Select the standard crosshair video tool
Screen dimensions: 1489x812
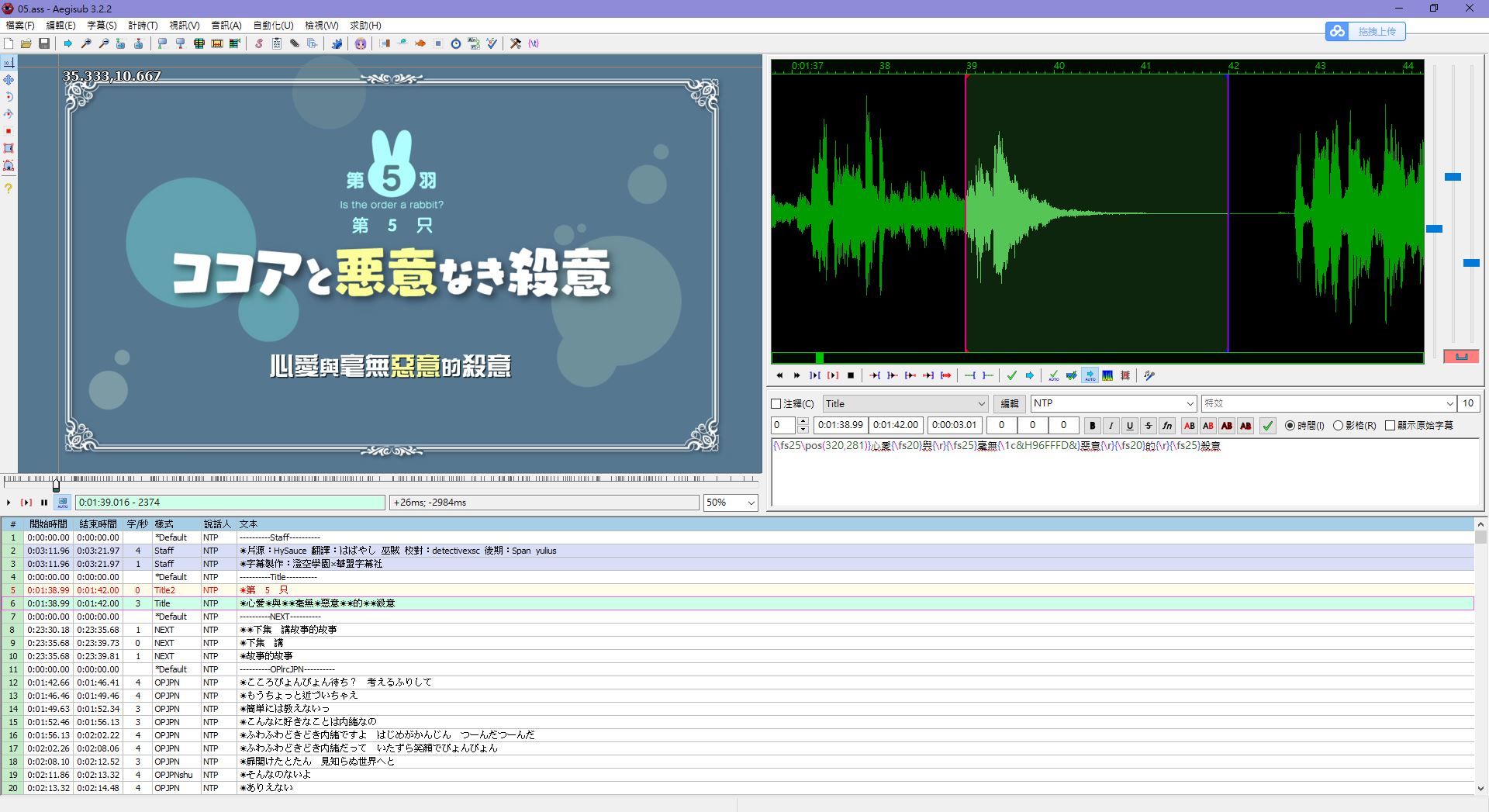pos(9,62)
